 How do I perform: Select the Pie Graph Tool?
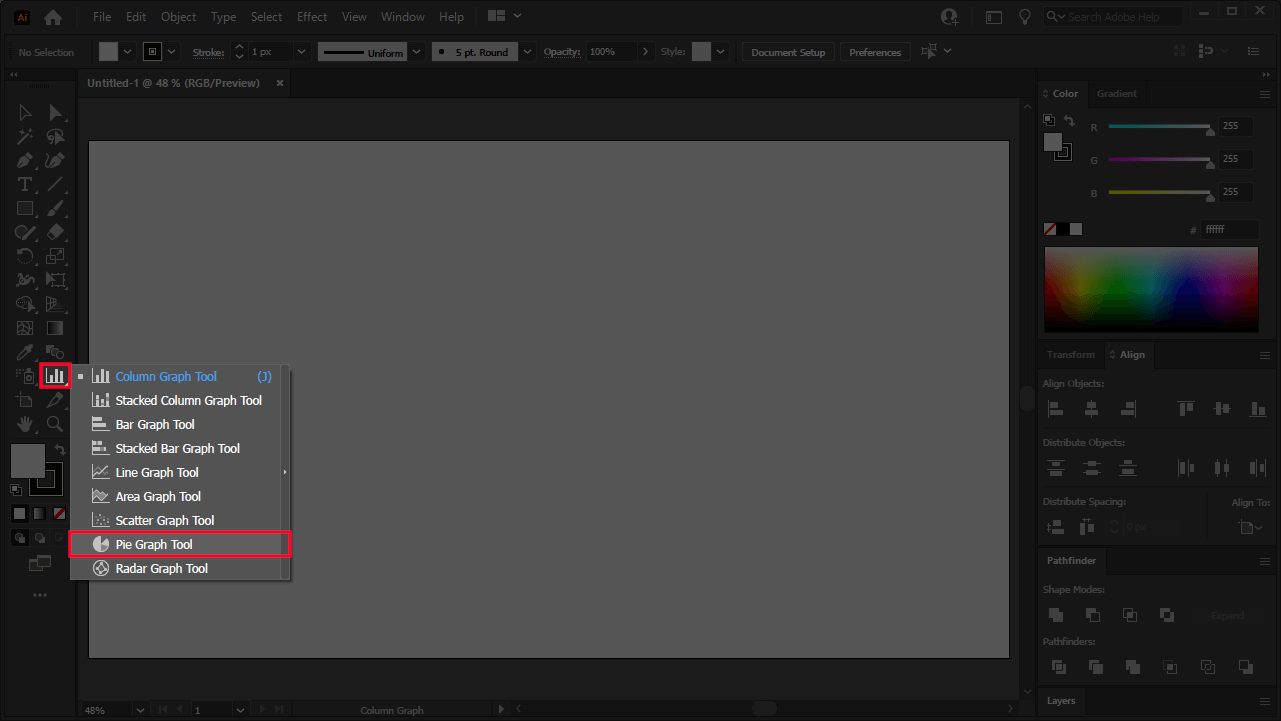(180, 544)
